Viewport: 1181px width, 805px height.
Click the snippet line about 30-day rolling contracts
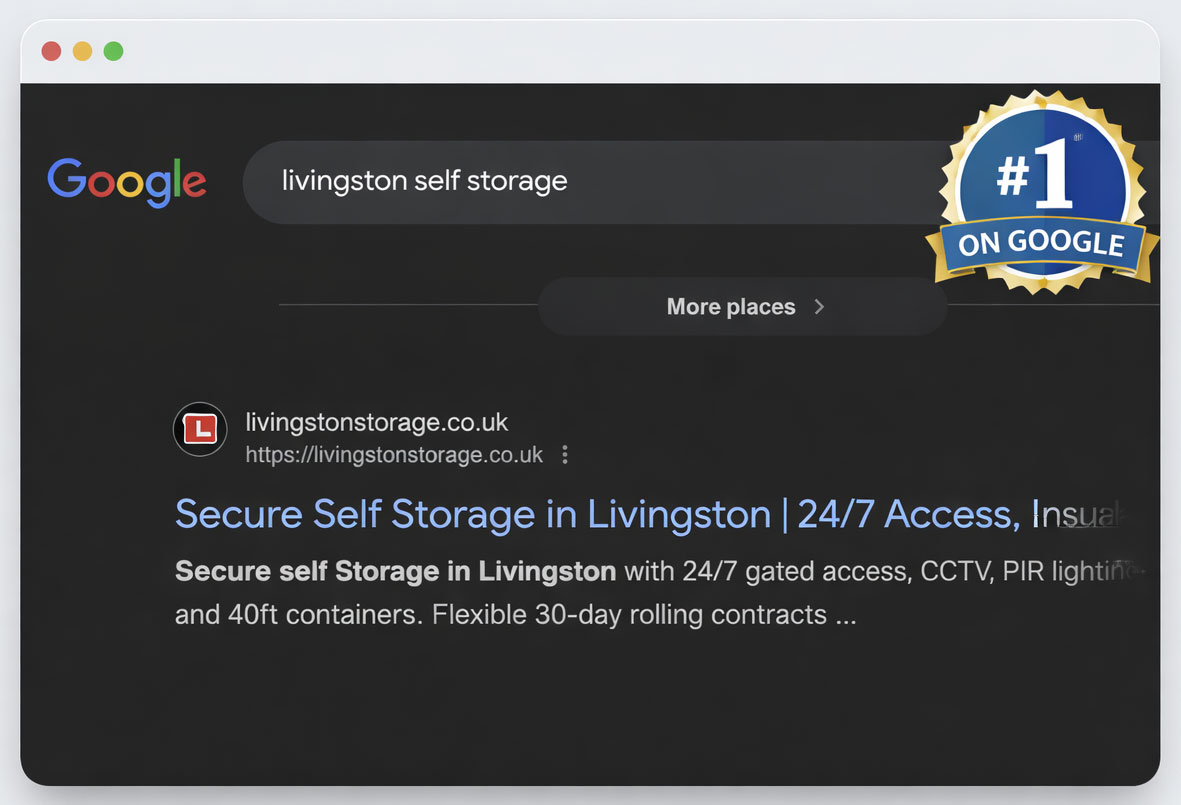(x=515, y=613)
